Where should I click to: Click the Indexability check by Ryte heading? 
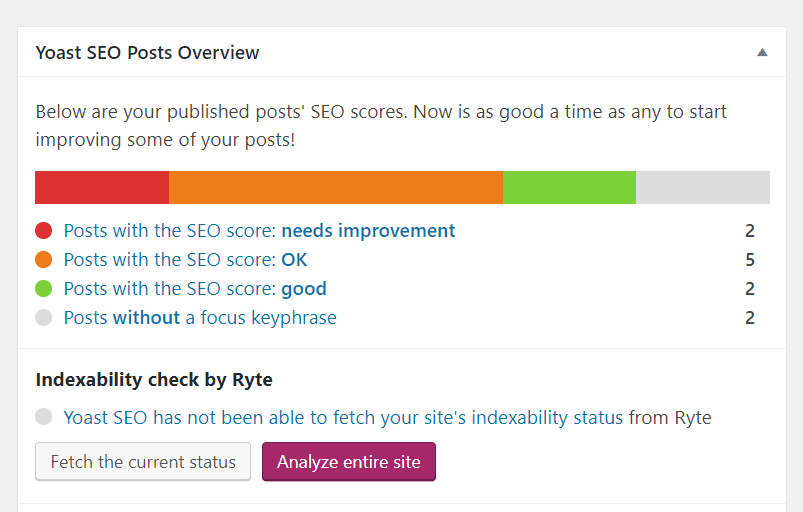coord(154,380)
